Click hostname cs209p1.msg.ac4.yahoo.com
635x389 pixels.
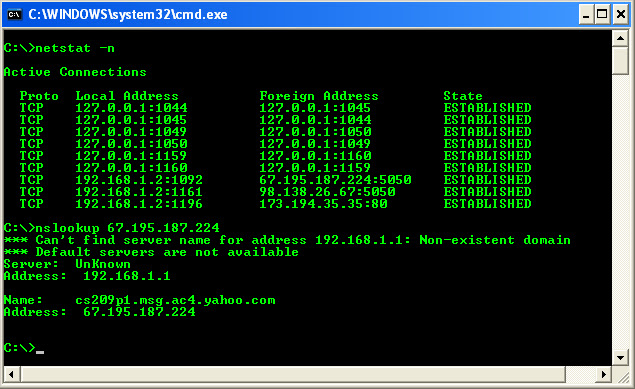(175, 300)
